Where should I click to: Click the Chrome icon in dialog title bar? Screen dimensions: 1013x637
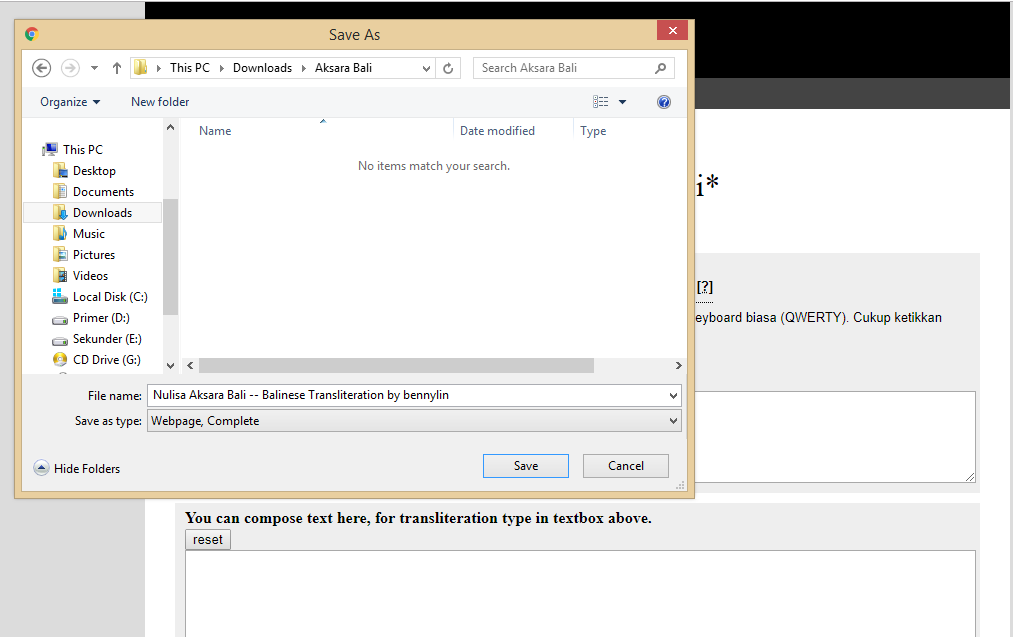32,34
